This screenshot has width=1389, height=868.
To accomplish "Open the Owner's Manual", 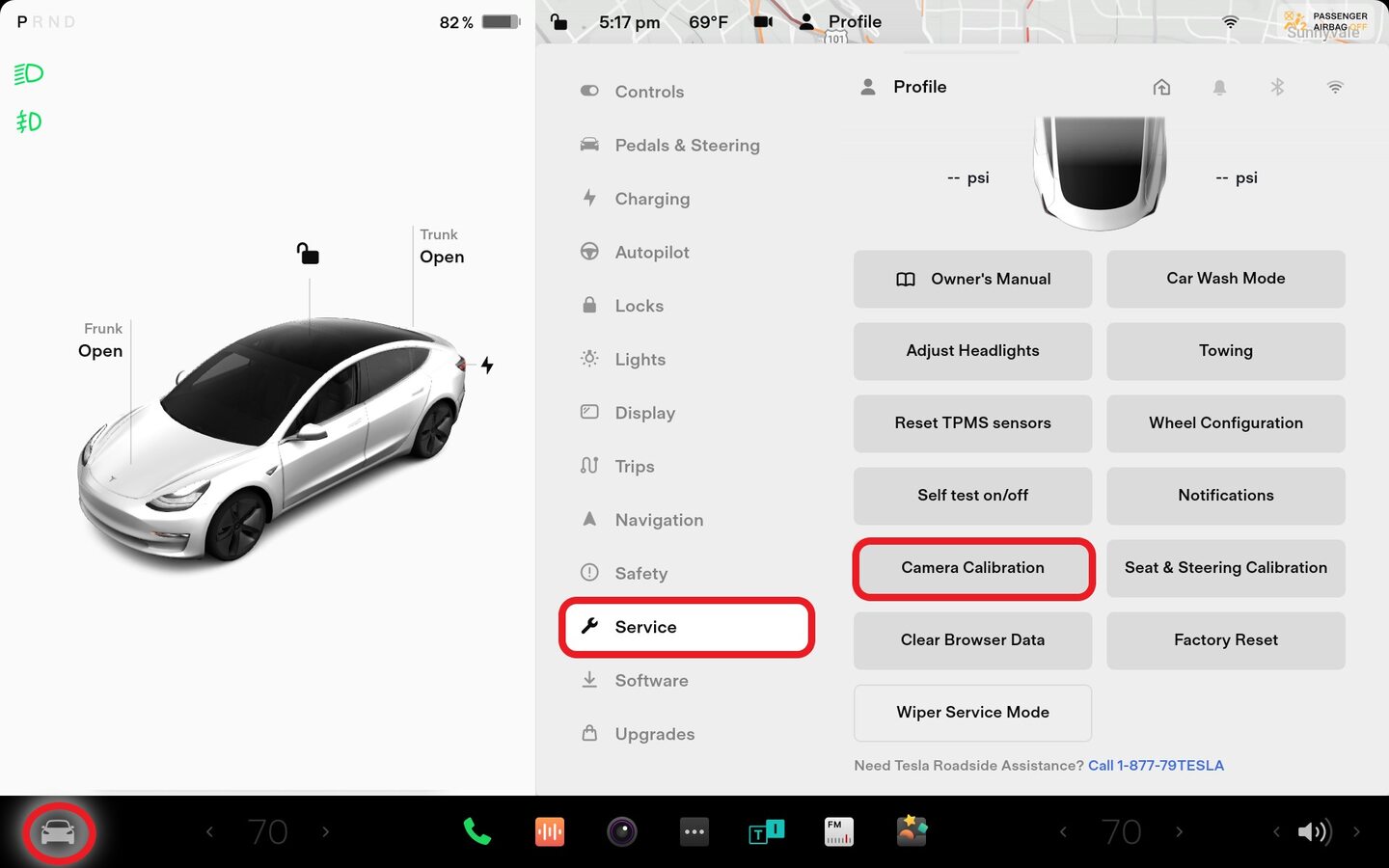I will tap(972, 279).
